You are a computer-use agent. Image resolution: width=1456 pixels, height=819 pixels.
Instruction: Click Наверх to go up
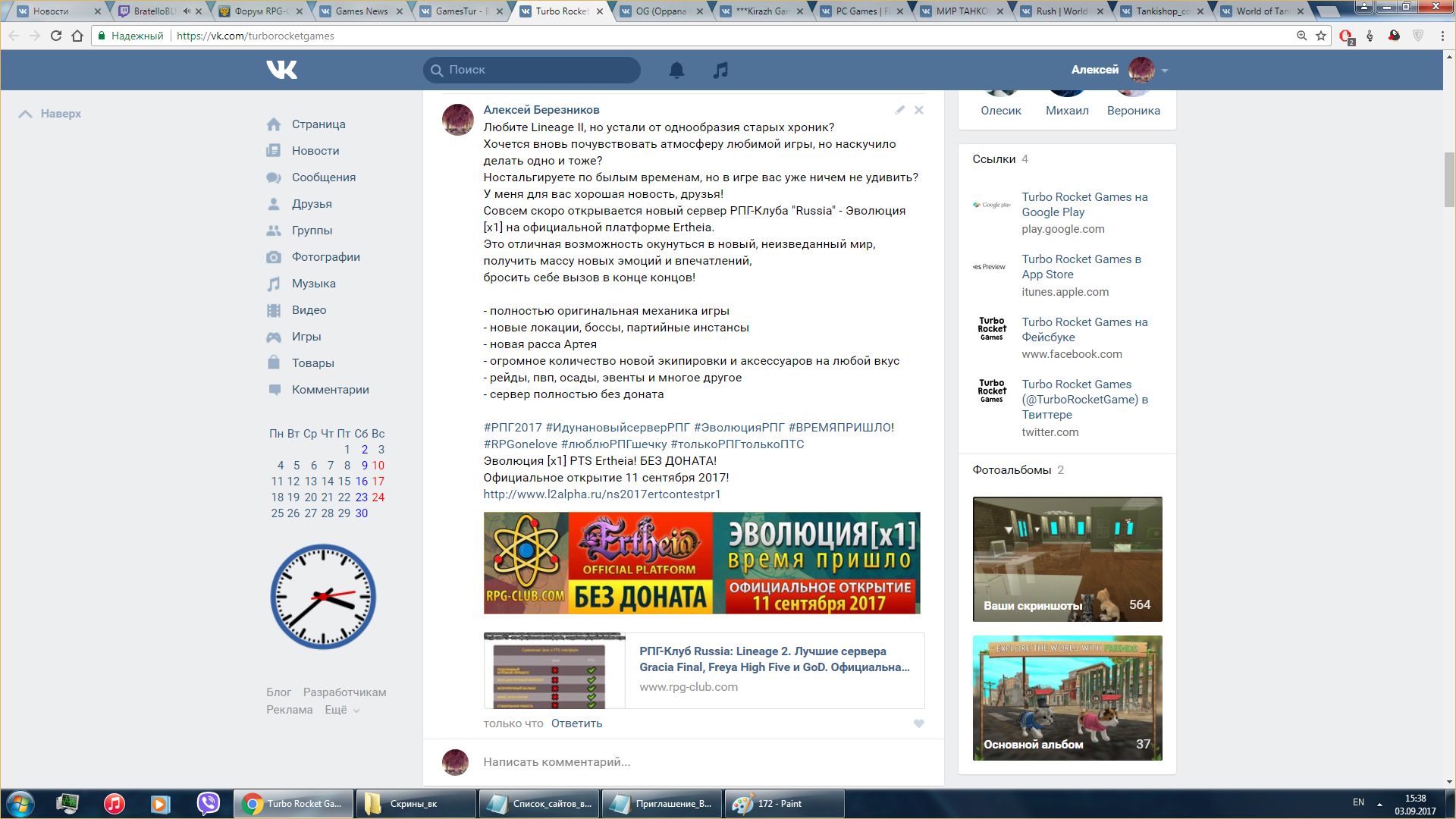(x=50, y=114)
